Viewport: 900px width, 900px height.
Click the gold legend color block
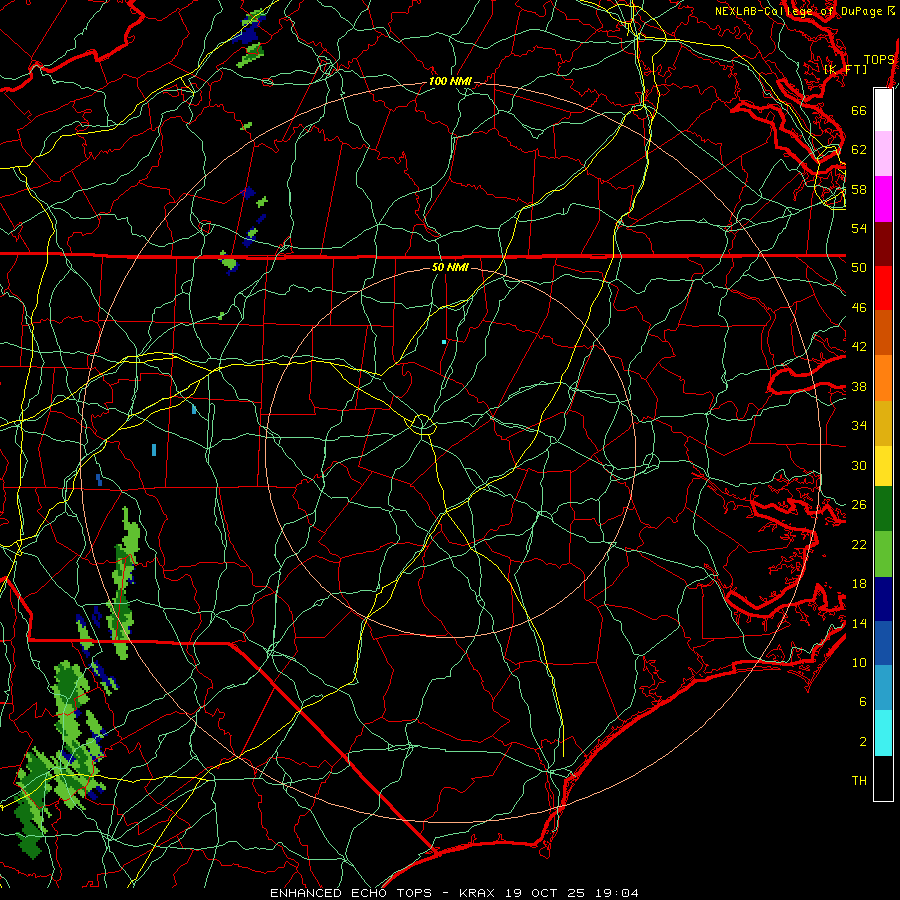tap(883, 423)
